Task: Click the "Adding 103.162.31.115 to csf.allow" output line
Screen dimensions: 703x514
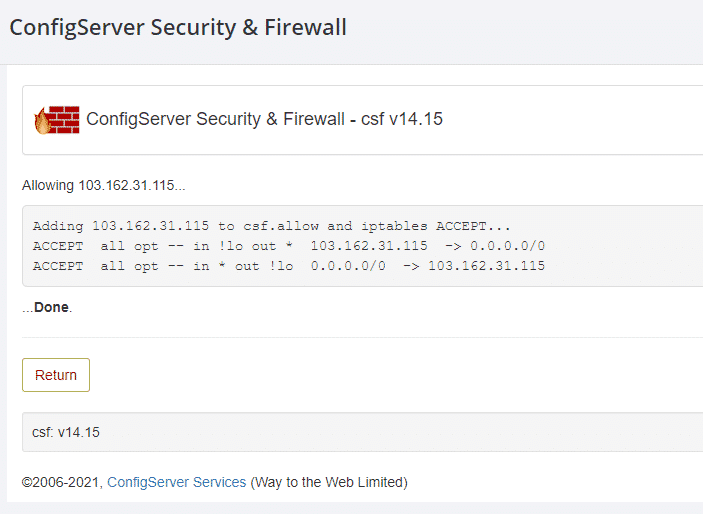Action: click(271, 226)
